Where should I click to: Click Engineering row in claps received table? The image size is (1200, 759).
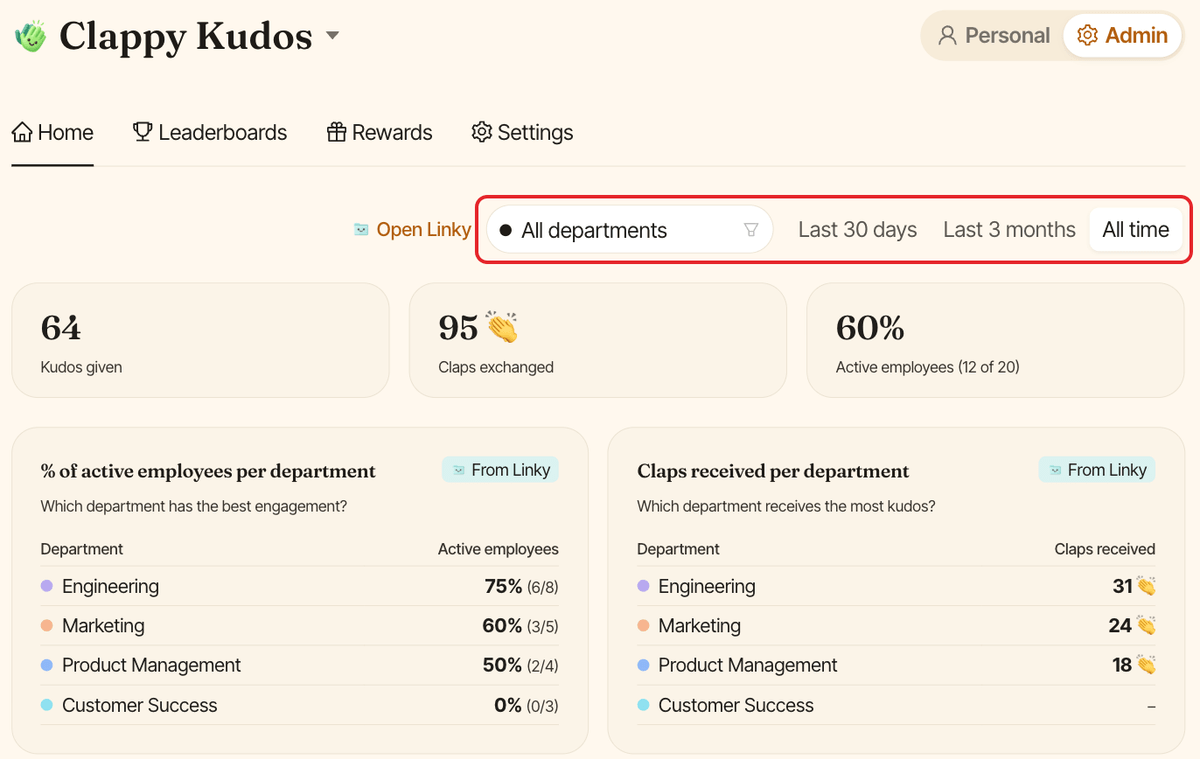pyautogui.click(x=896, y=587)
